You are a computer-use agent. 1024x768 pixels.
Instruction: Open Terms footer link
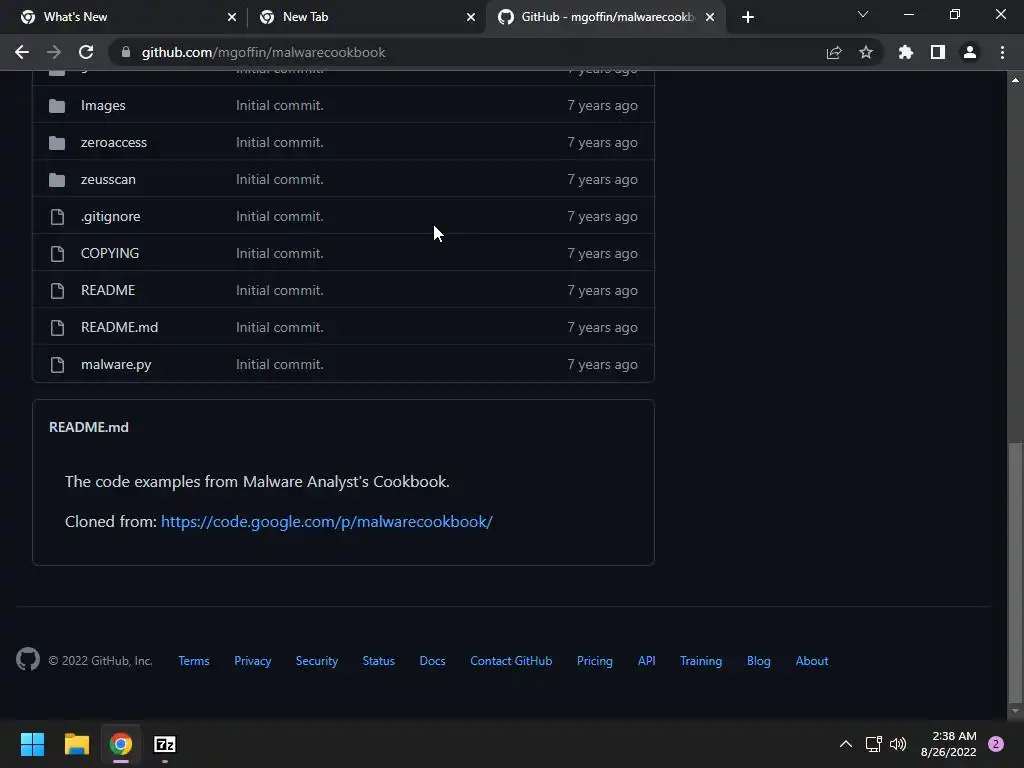tap(194, 661)
